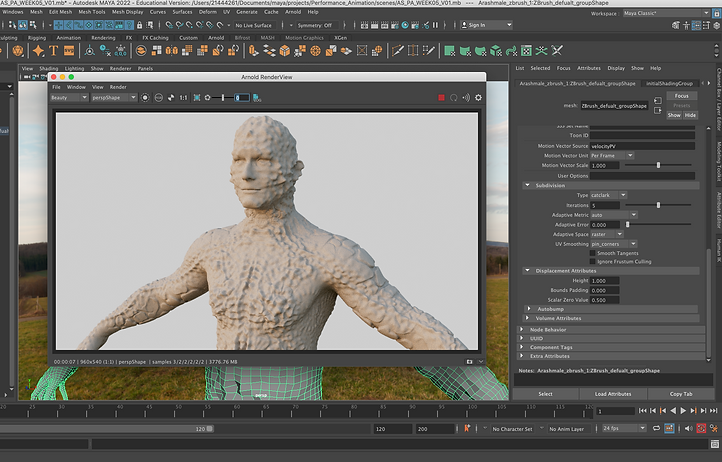Click the Platonic solid shelf icon

(x=18, y=51)
